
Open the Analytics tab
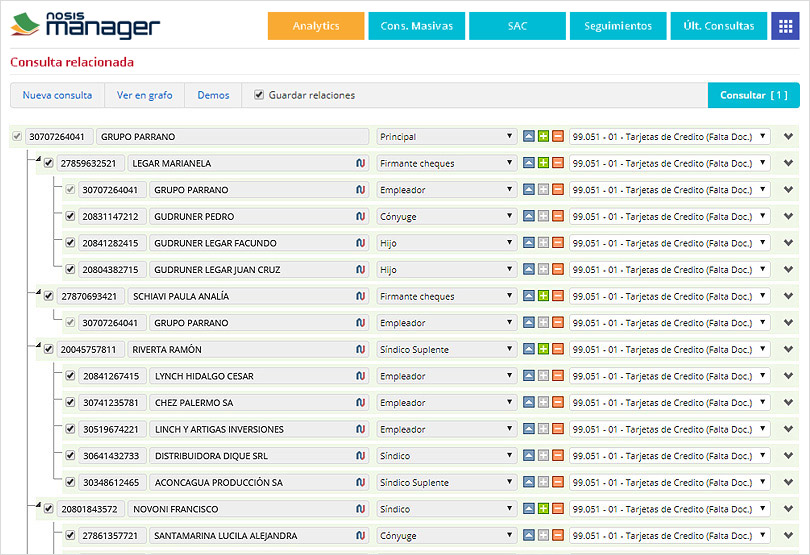tap(316, 26)
